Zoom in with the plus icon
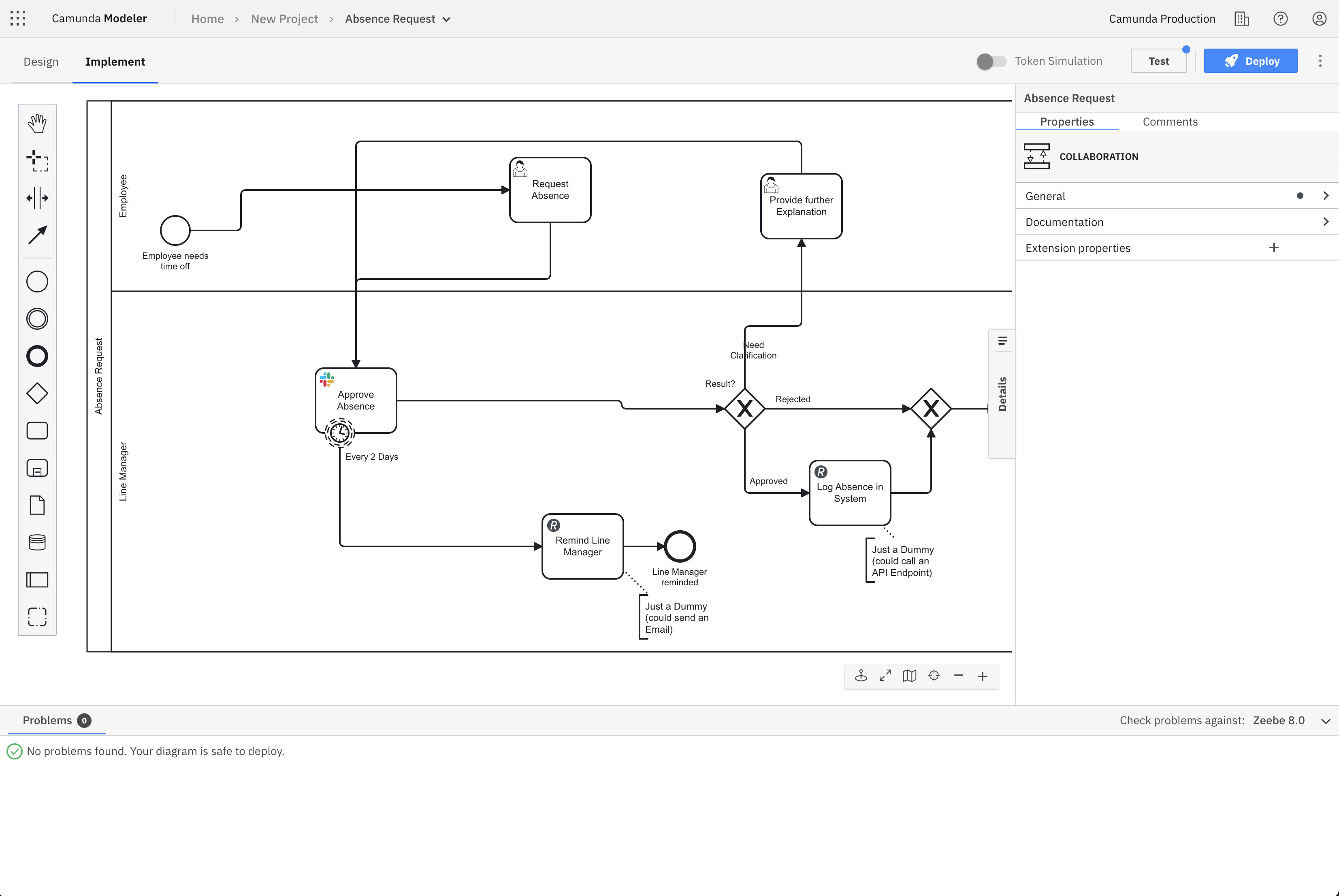This screenshot has height=896, width=1339. click(982, 676)
